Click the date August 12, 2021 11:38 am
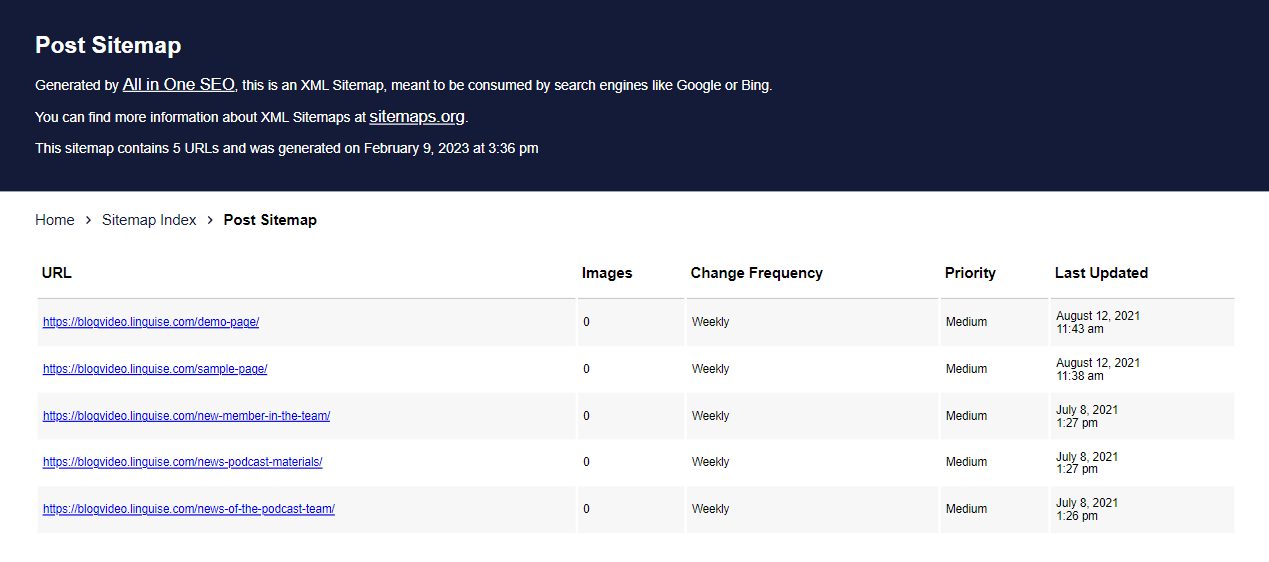Viewport: 1269px width, 562px height. [1098, 369]
